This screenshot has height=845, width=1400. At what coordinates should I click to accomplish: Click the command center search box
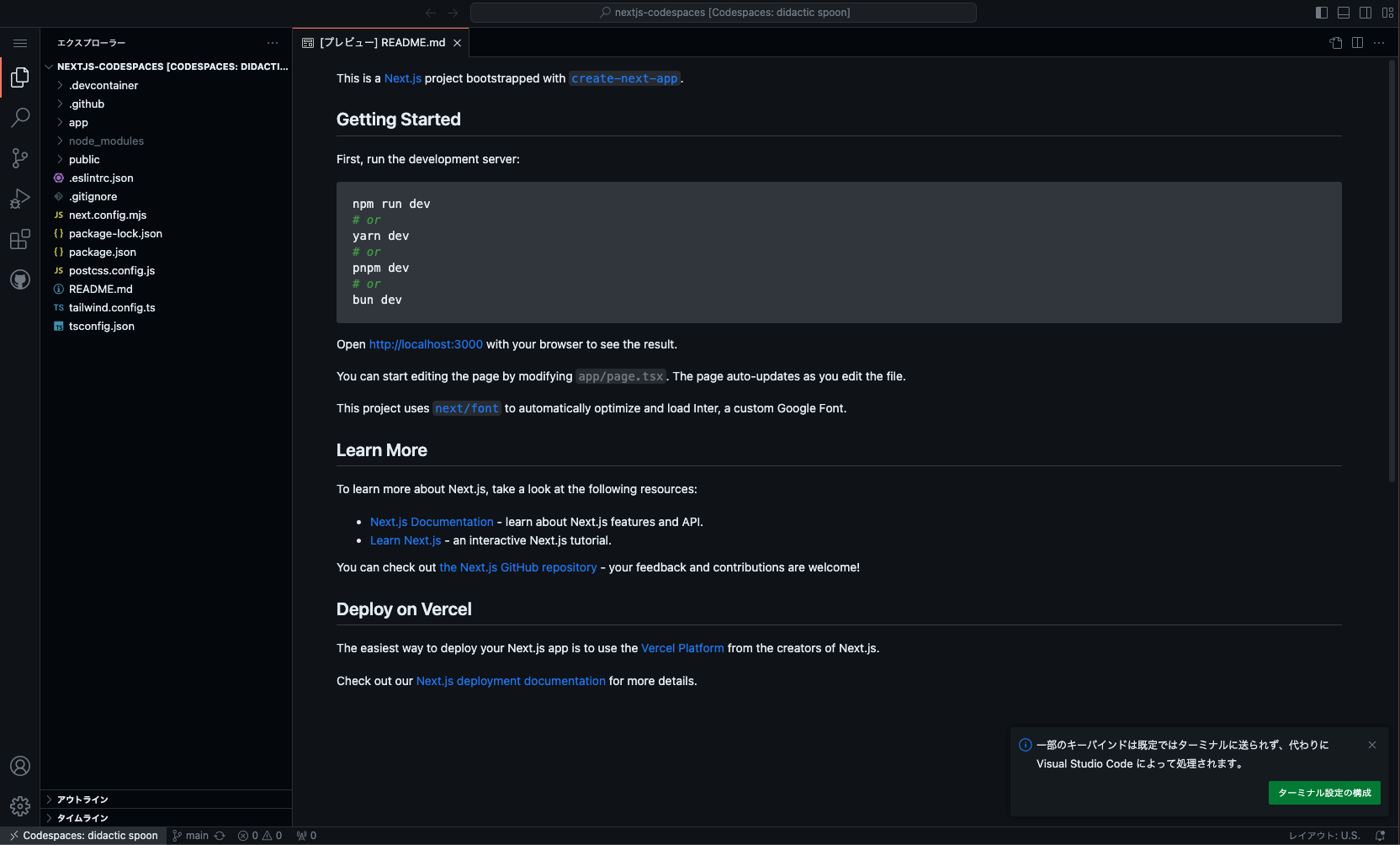pyautogui.click(x=724, y=13)
